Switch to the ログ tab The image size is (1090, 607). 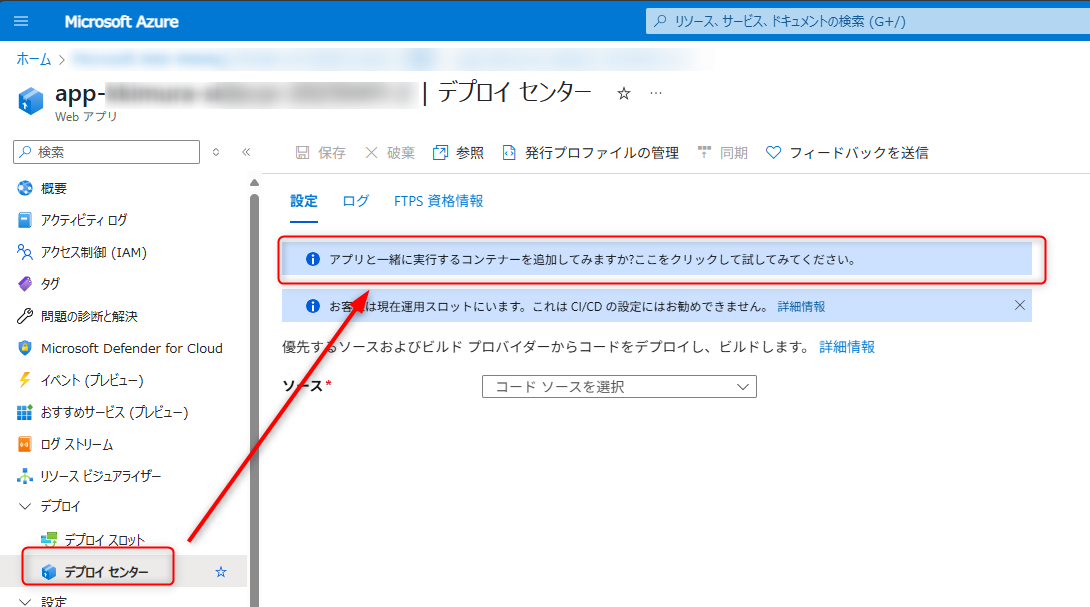click(355, 201)
